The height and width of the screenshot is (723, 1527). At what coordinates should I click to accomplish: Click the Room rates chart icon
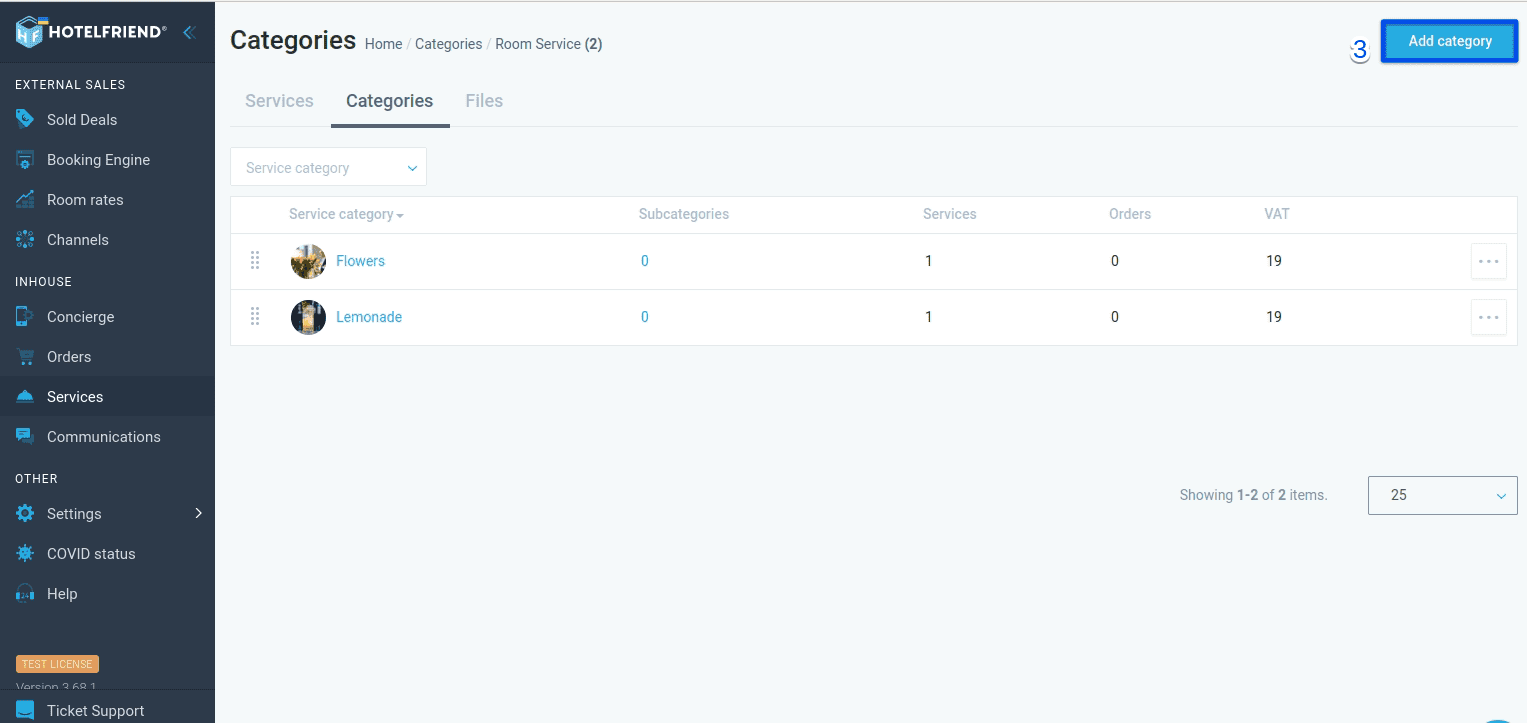25,200
